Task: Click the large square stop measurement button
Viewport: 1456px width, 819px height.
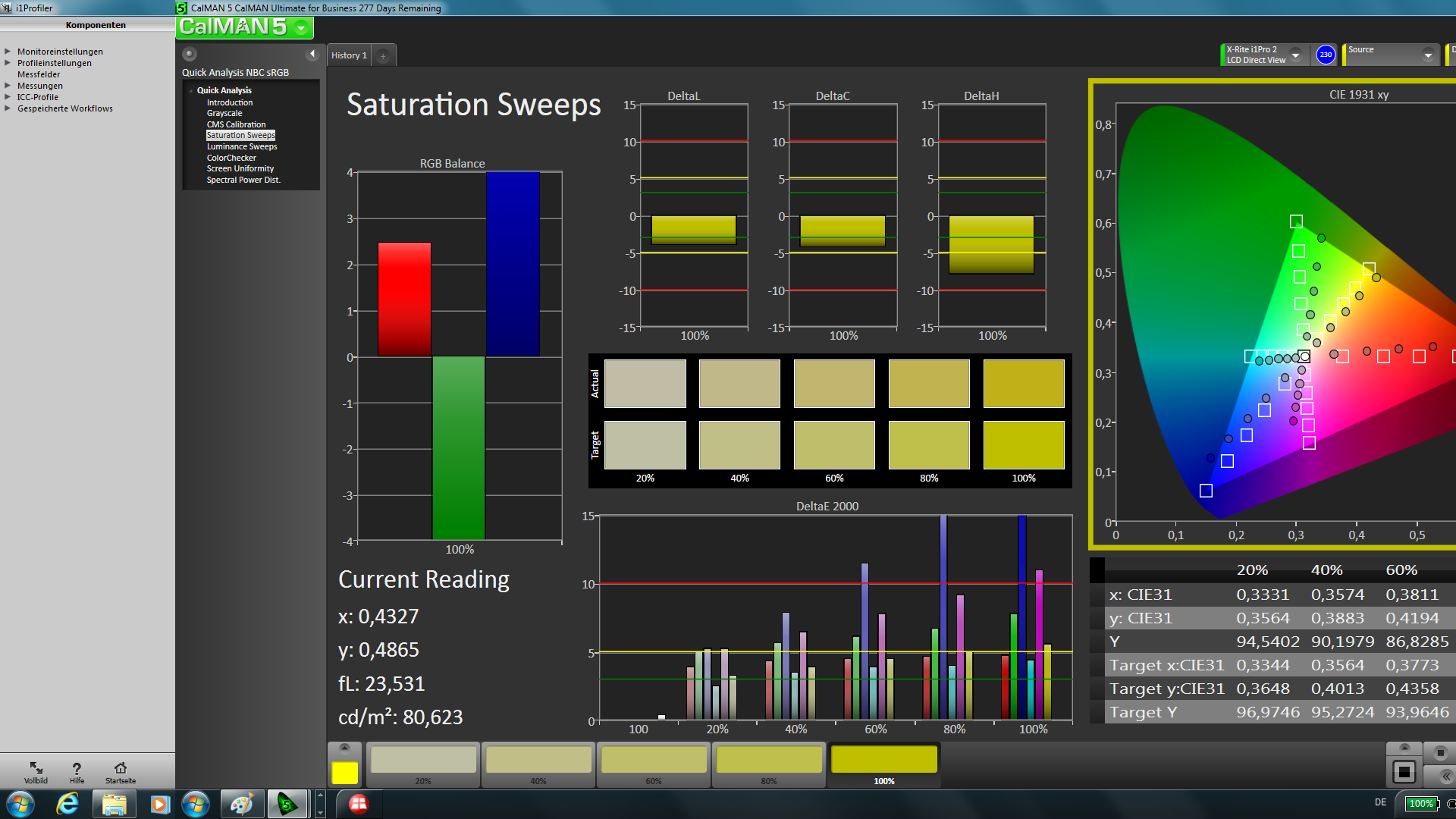Action: point(1404,772)
